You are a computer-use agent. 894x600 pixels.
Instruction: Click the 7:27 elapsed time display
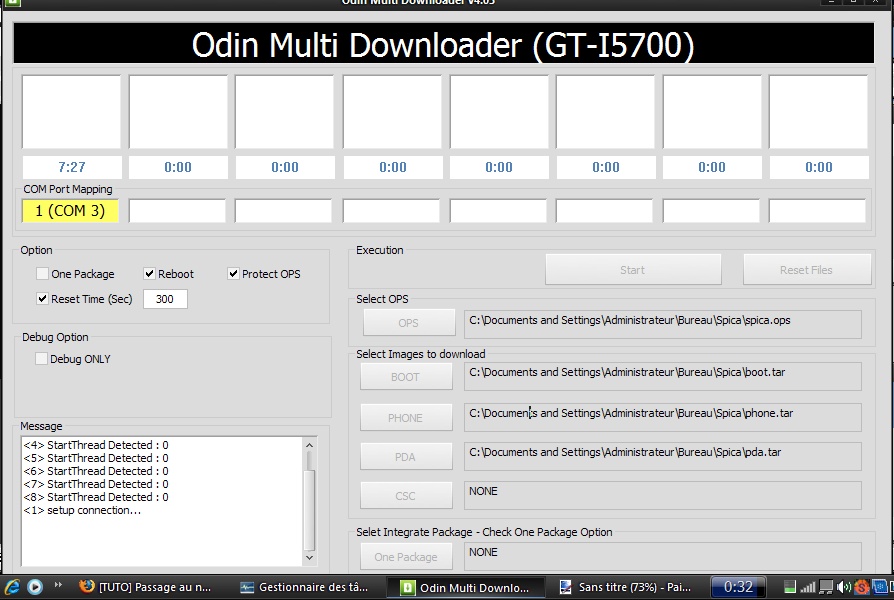pyautogui.click(x=72, y=167)
